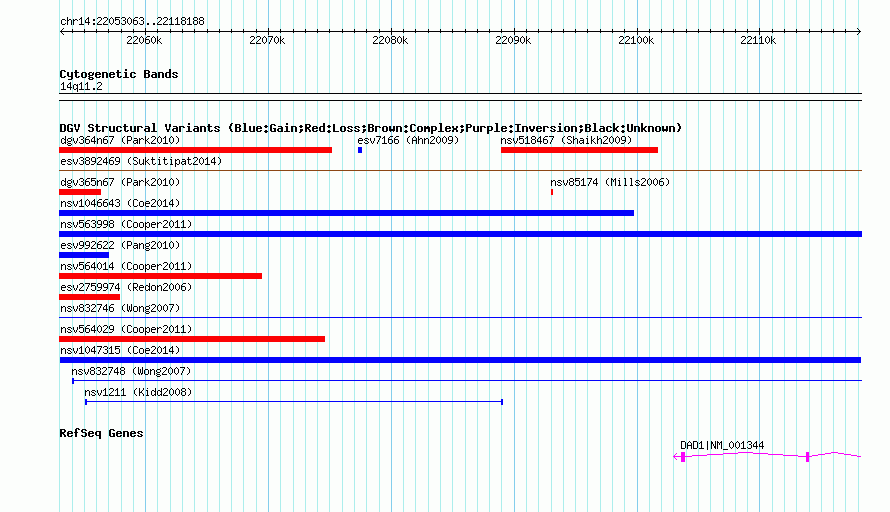Click the Cytogenetic Bands track title
The image size is (890, 512).
(119, 74)
